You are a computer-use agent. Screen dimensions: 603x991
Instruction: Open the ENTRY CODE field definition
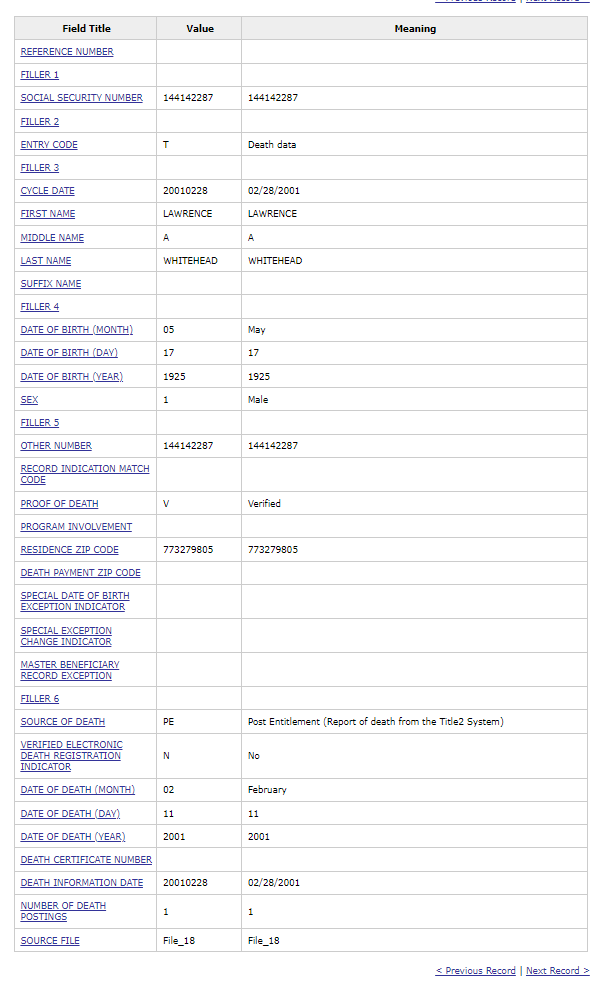pos(49,145)
